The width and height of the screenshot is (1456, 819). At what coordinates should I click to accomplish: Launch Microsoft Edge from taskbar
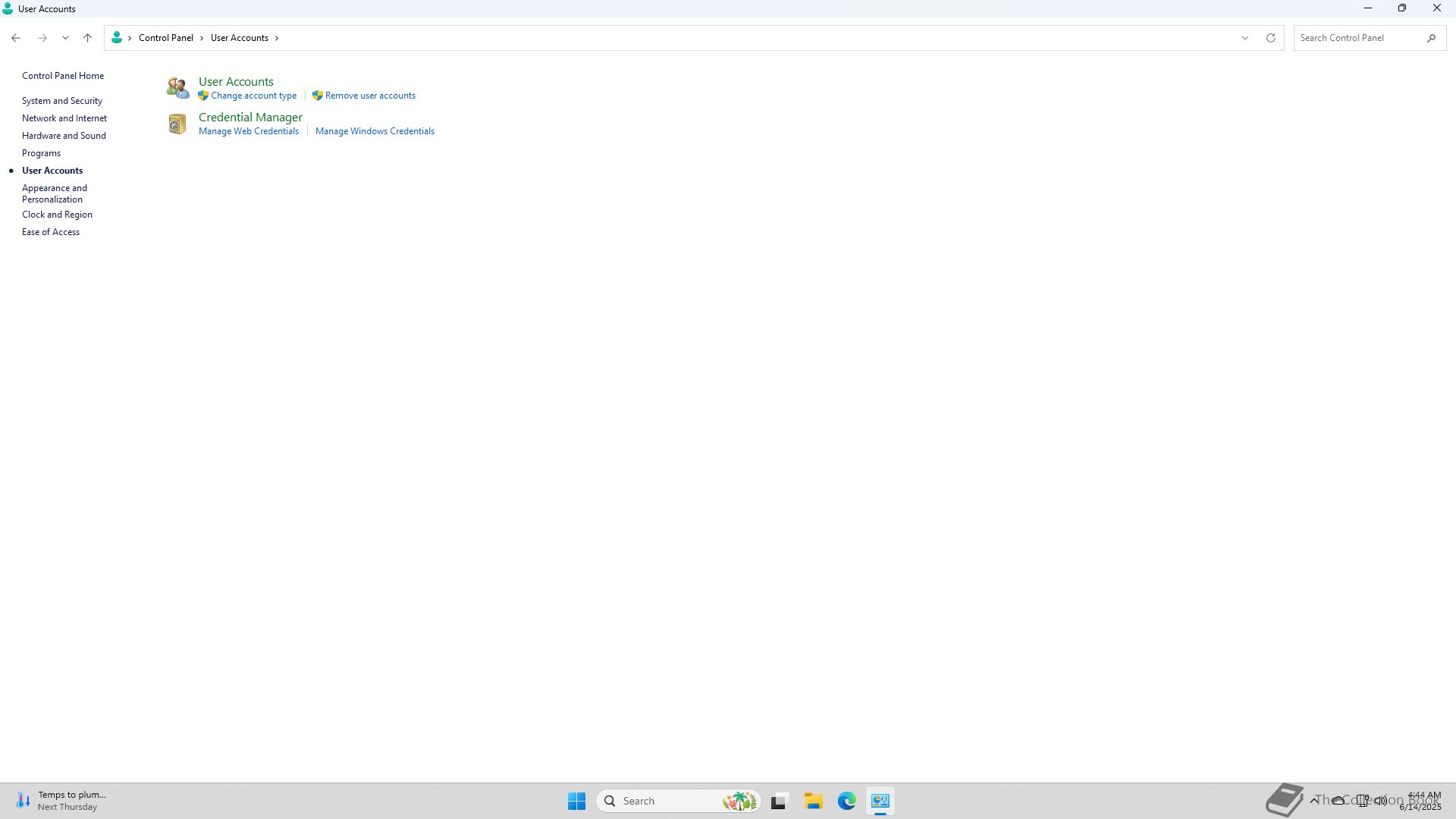pos(846,801)
